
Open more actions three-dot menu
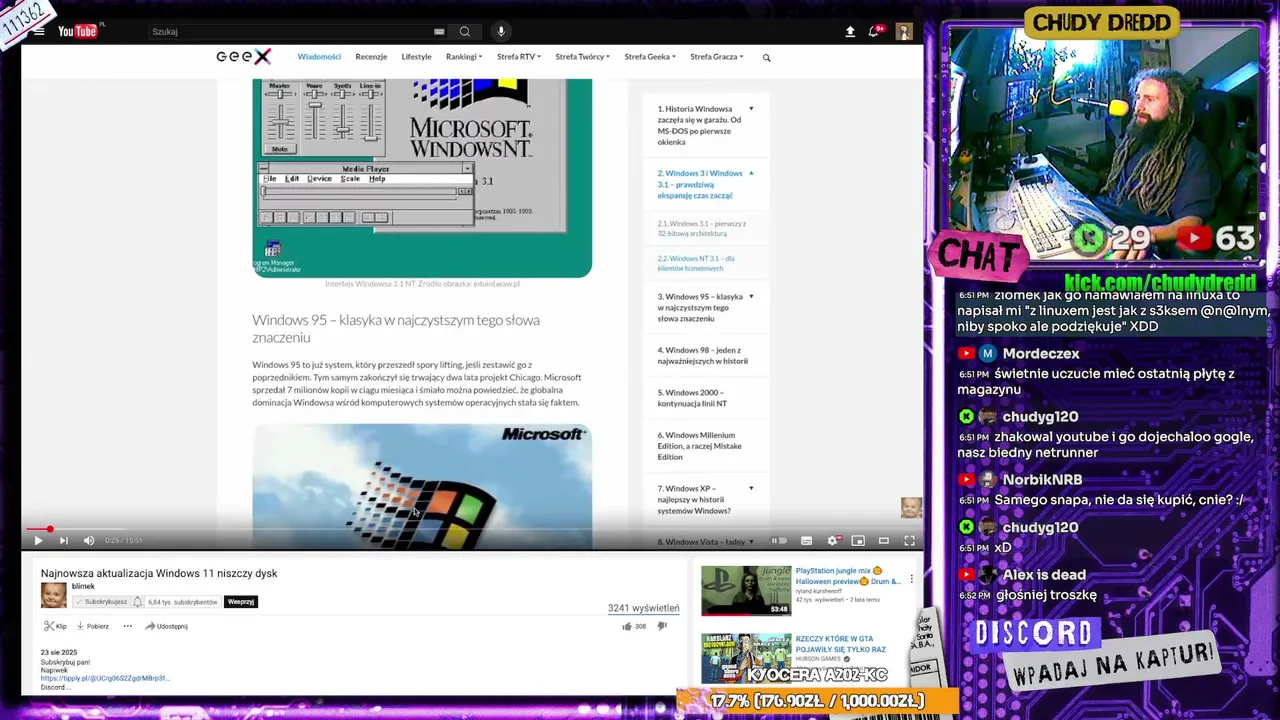127,626
